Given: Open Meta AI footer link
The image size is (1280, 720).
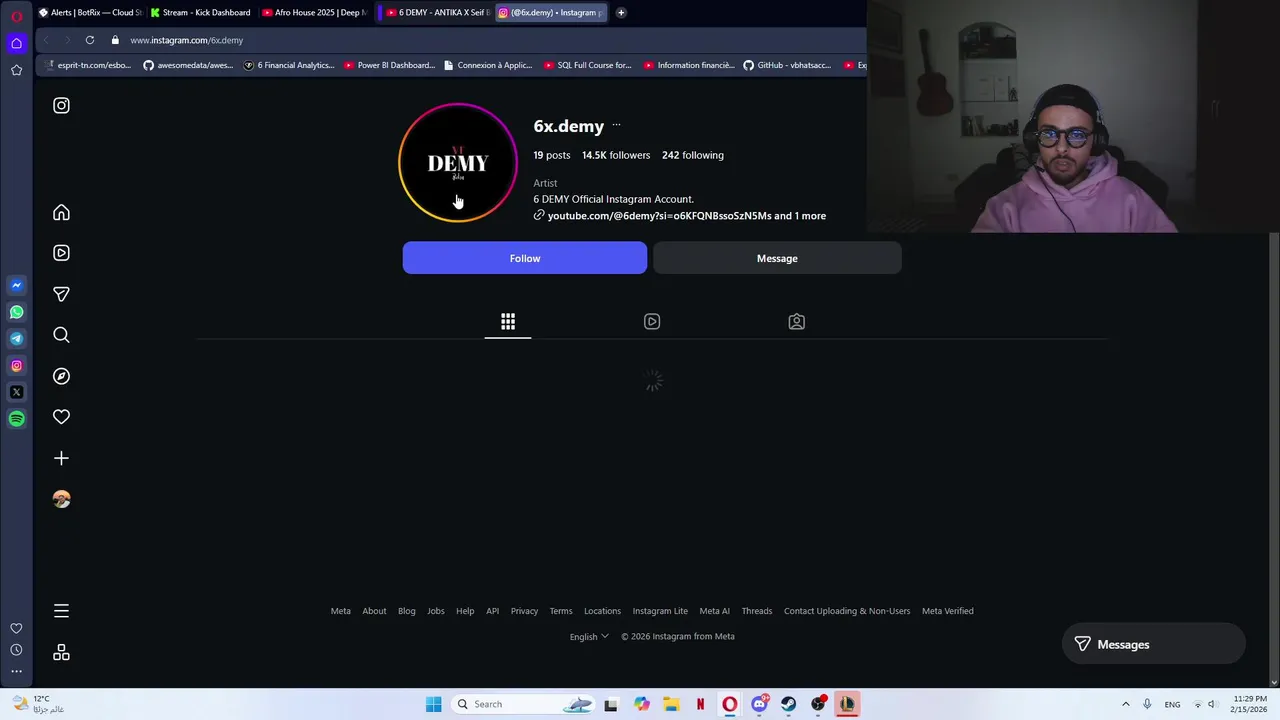Looking at the screenshot, I should tap(714, 611).
